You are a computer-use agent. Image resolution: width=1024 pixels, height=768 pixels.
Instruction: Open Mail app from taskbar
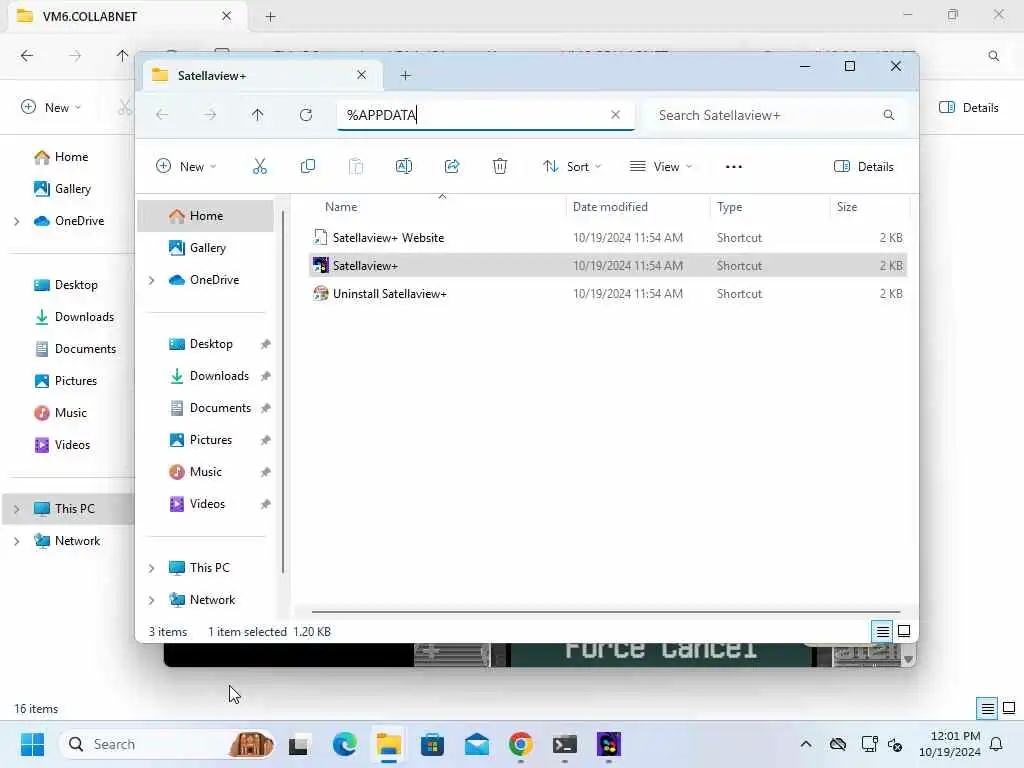click(477, 744)
